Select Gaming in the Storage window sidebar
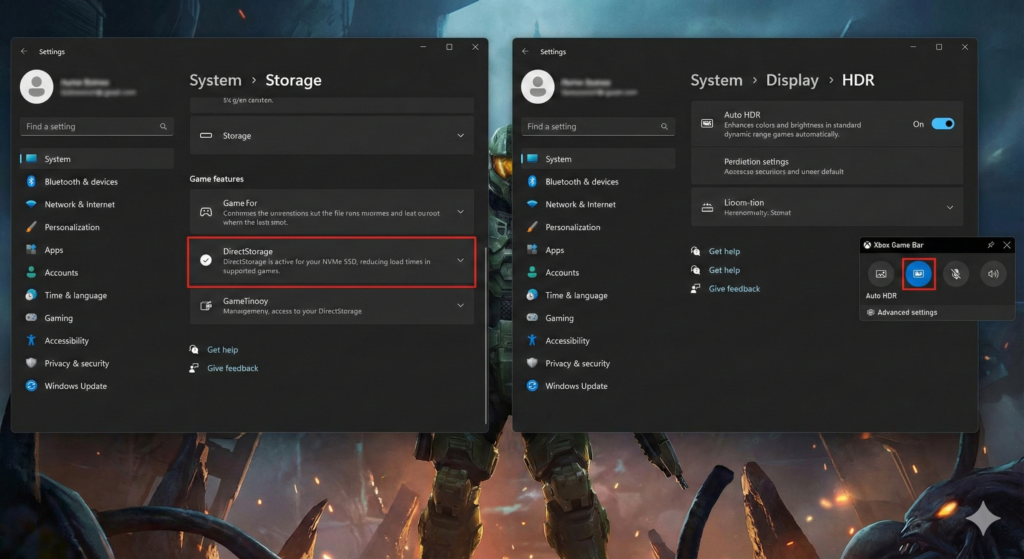The width and height of the screenshot is (1024, 559). 58,318
